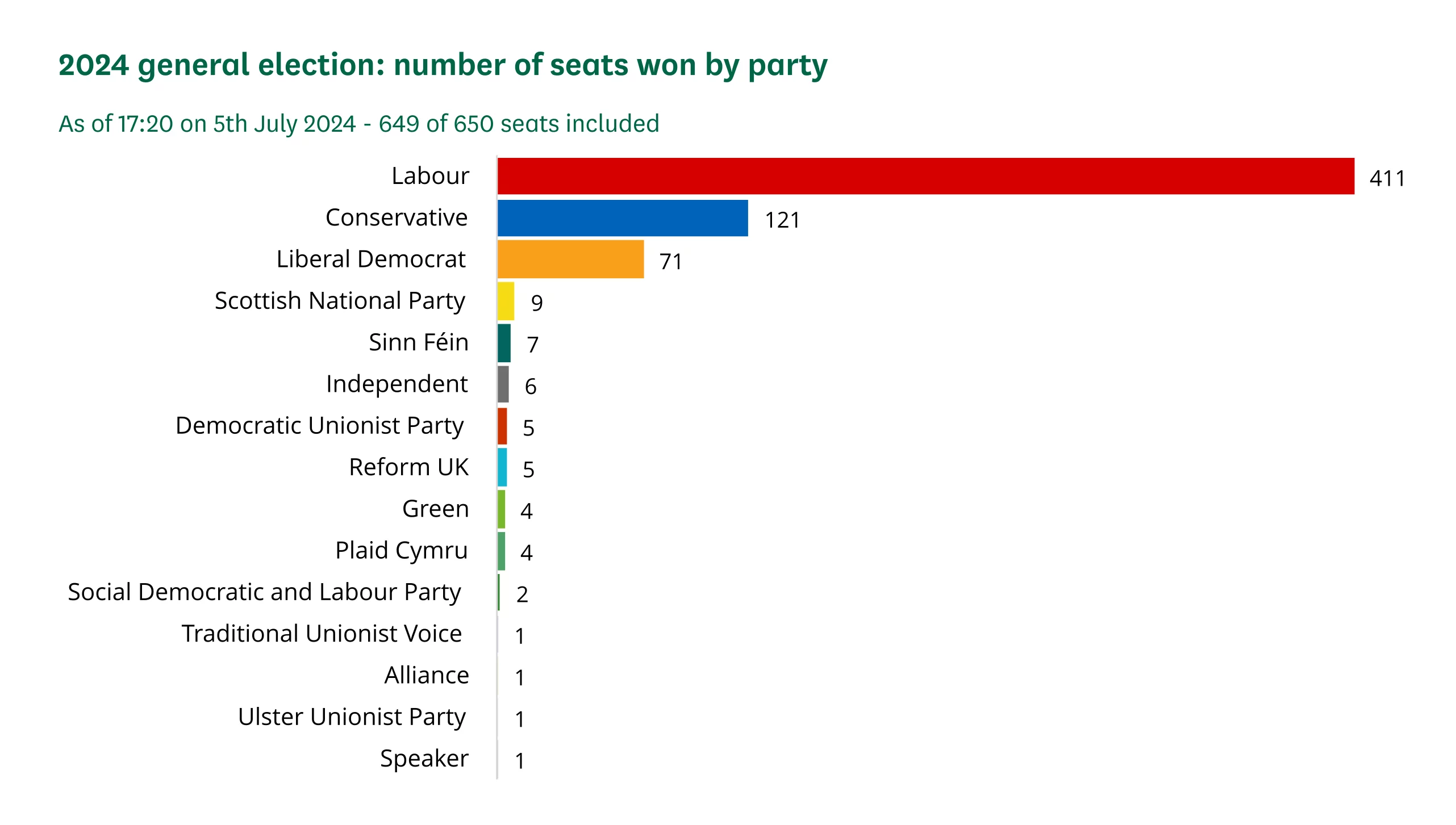
Task: Select the orange Liberal Democrat bar
Action: (x=570, y=259)
